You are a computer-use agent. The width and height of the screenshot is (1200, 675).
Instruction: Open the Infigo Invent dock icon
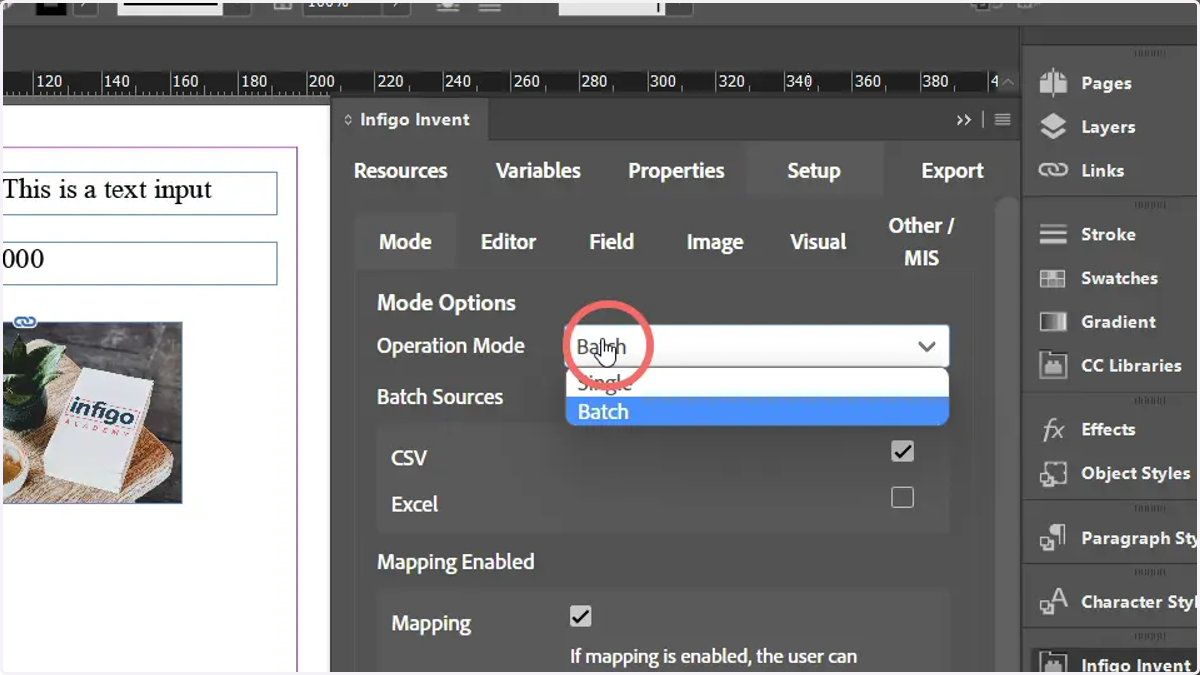(x=1053, y=664)
